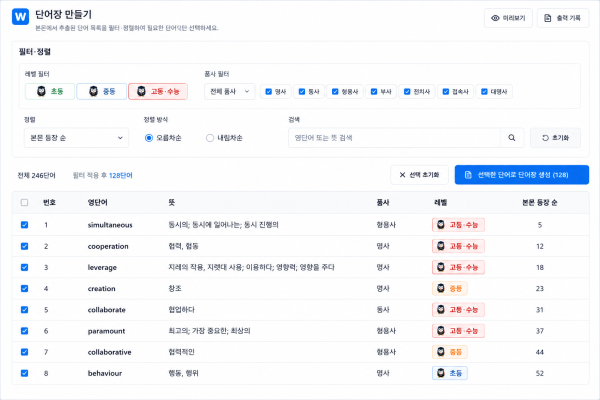600x400 pixels.
Task: Click the avatar icon in the 고등·수능 filter chip
Action: [141, 91]
